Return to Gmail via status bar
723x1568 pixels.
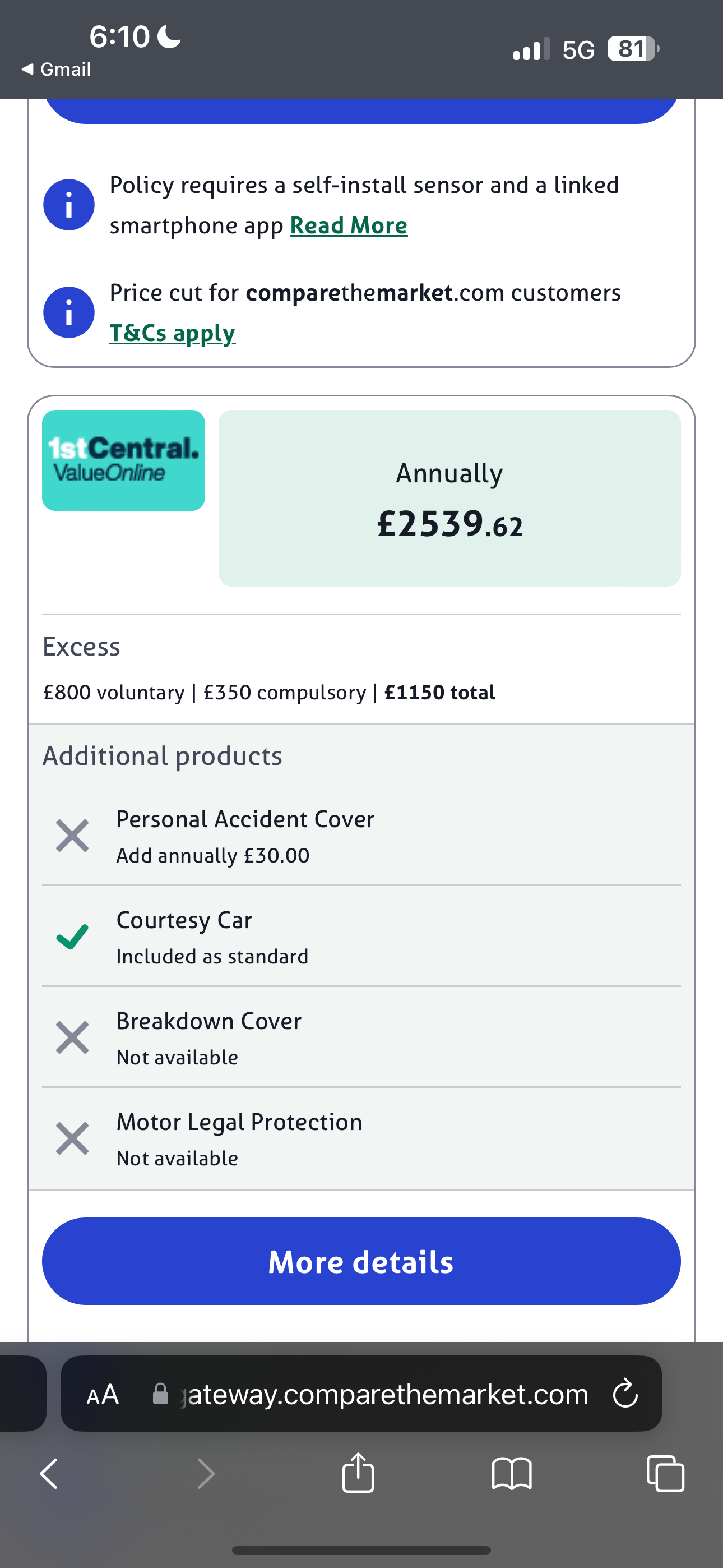[57, 70]
